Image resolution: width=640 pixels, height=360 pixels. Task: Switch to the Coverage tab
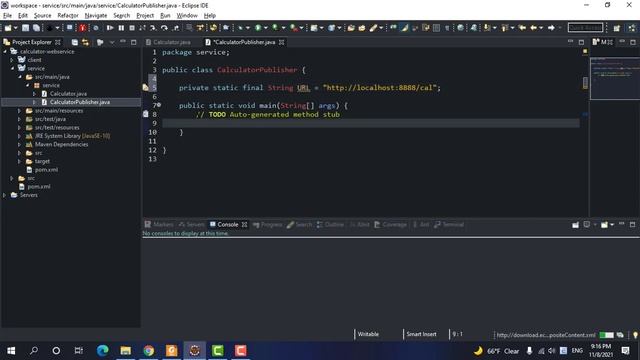point(391,224)
